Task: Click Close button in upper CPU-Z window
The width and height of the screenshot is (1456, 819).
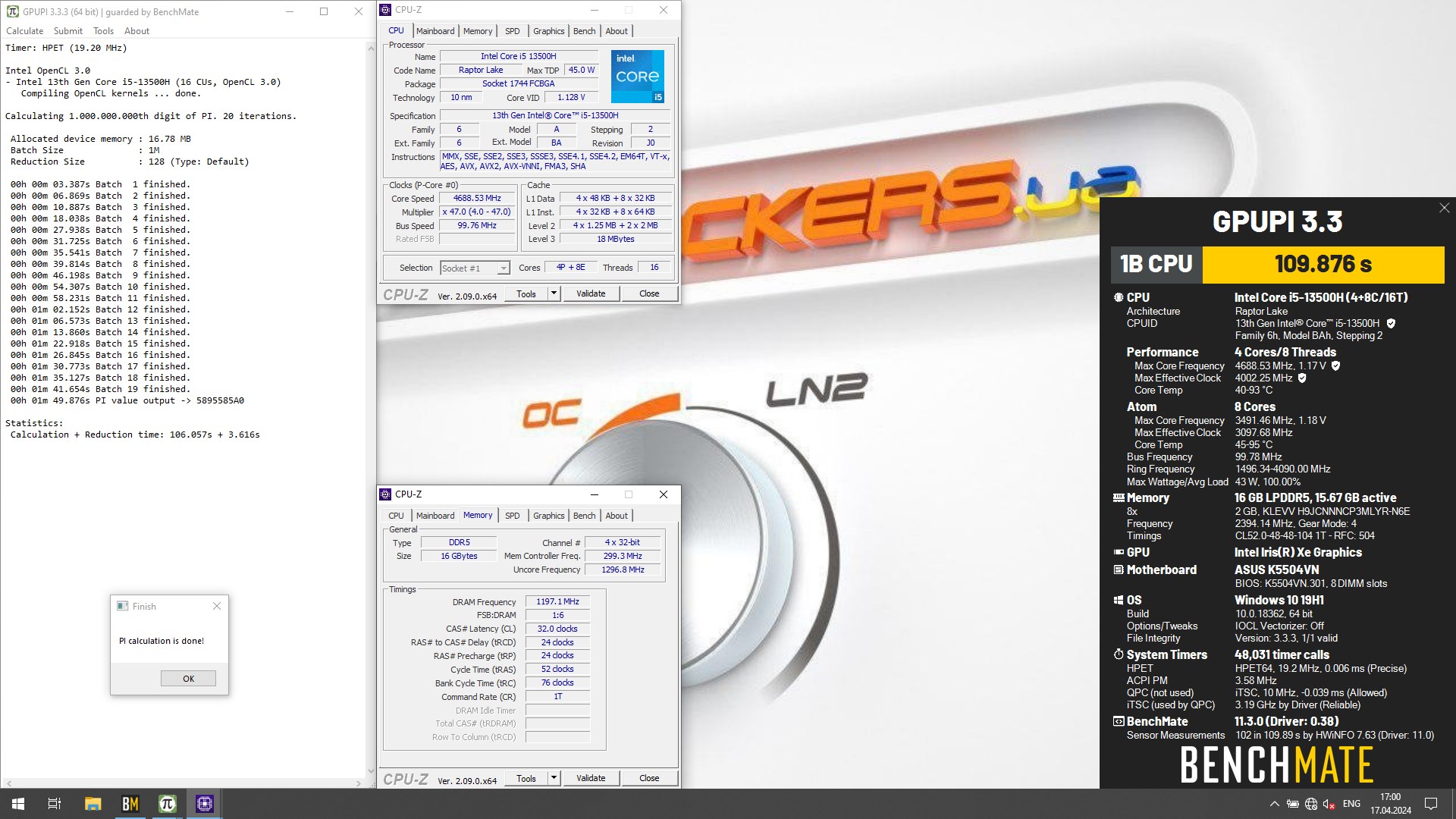Action: 649,294
